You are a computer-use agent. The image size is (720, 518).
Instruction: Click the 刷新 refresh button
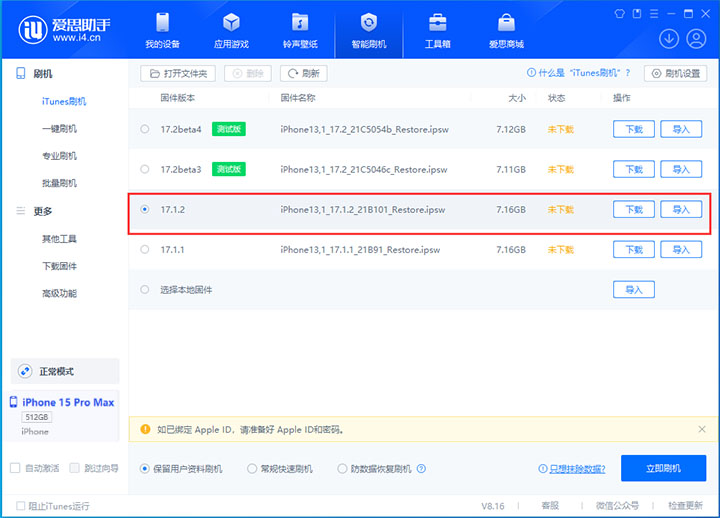(x=304, y=73)
